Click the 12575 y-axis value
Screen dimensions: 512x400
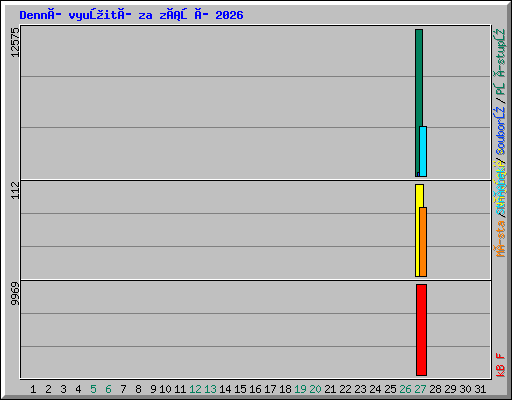15,42
